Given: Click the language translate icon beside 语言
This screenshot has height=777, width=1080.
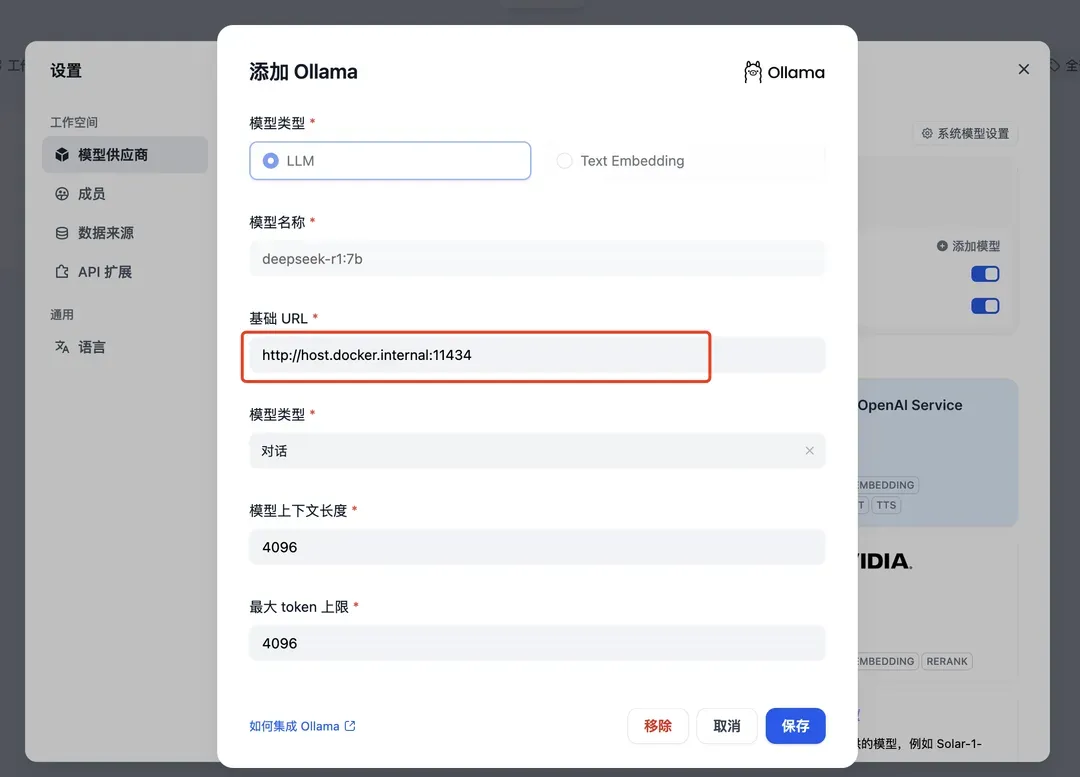Looking at the screenshot, I should click(x=62, y=347).
